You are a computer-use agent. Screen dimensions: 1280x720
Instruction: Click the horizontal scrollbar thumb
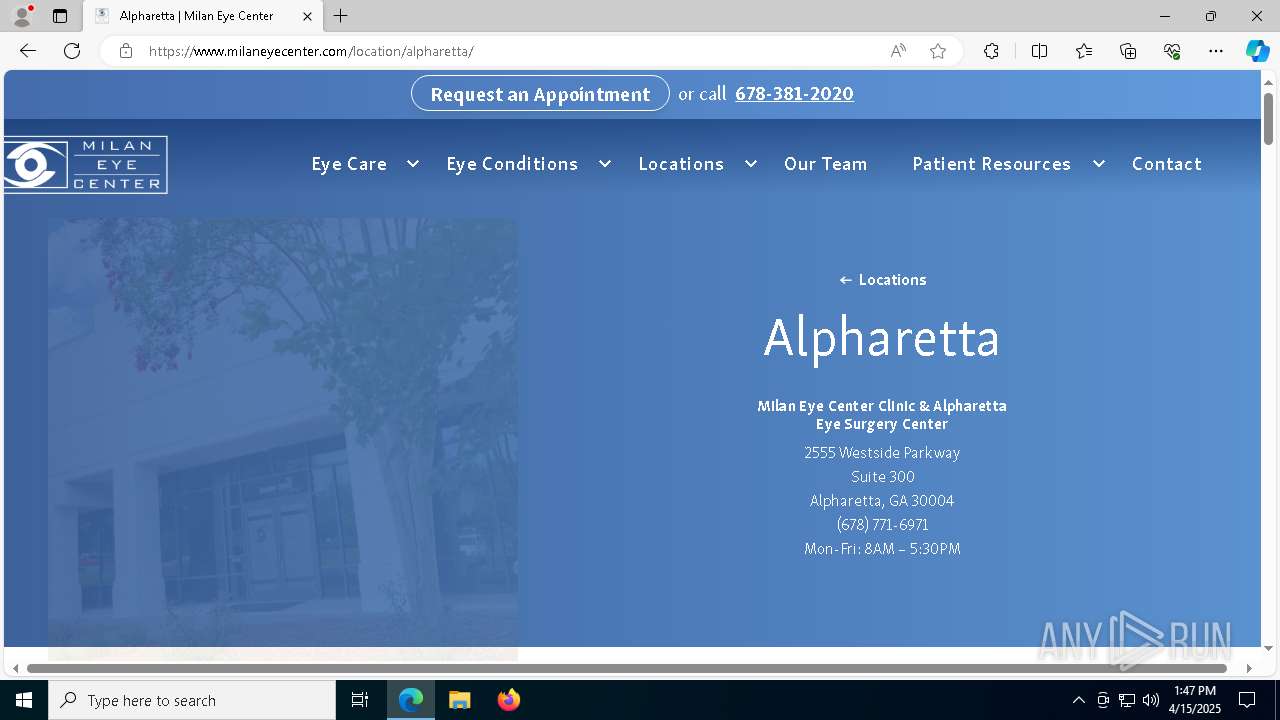tap(627, 668)
